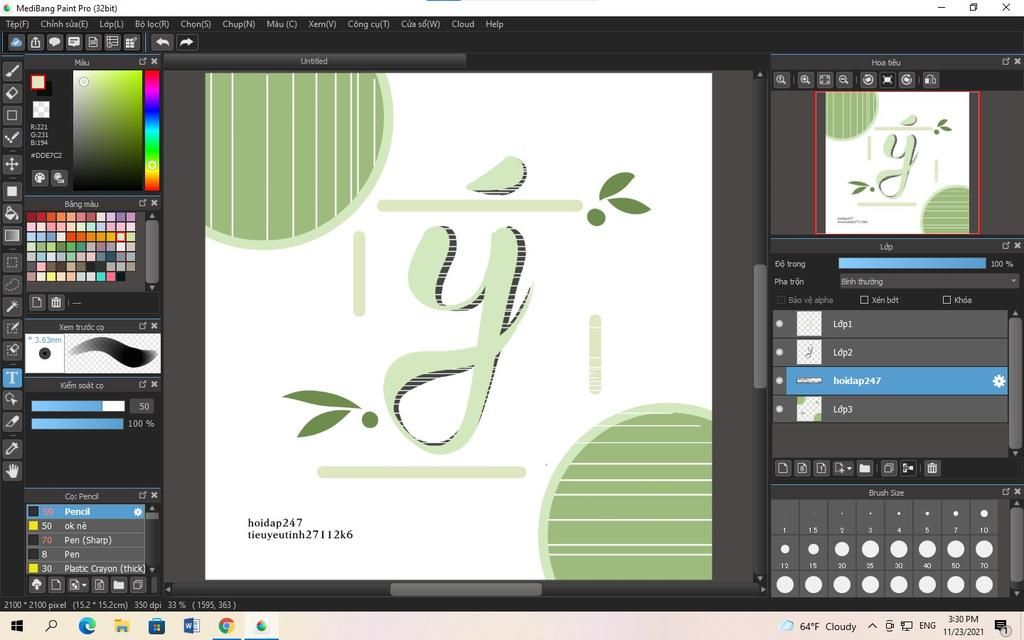Choose the Plastic Crayon (thick) brush
The height and width of the screenshot is (640, 1024).
[x=86, y=569]
